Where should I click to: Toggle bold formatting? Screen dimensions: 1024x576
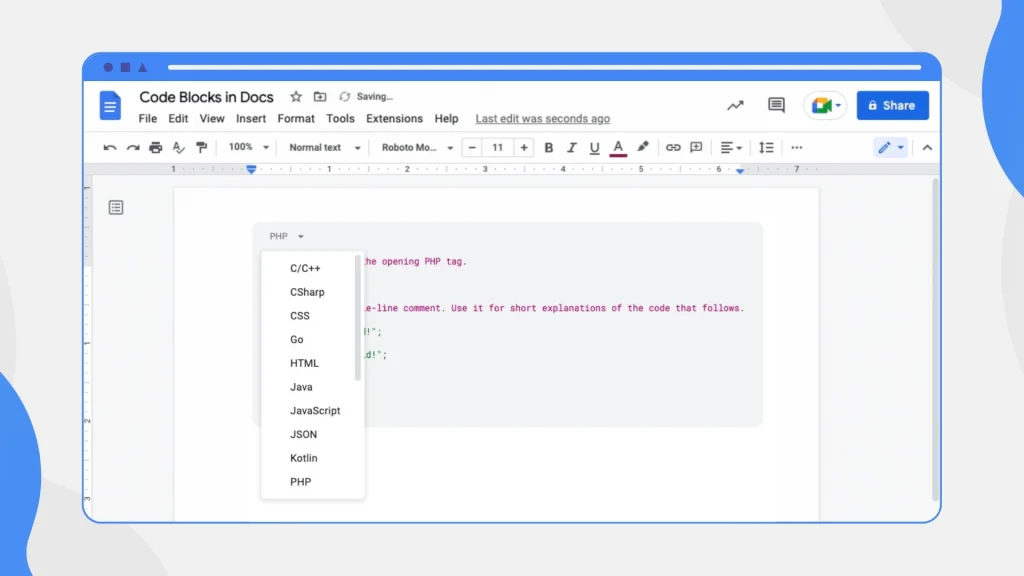tap(549, 147)
